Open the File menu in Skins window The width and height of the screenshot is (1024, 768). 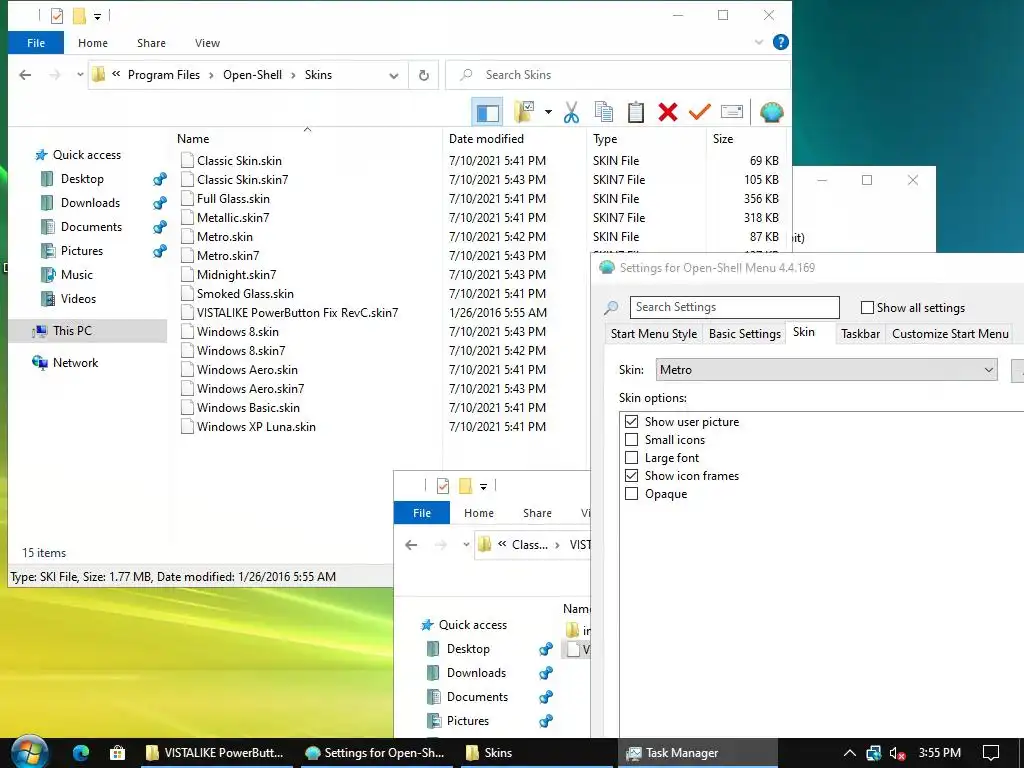click(x=36, y=43)
